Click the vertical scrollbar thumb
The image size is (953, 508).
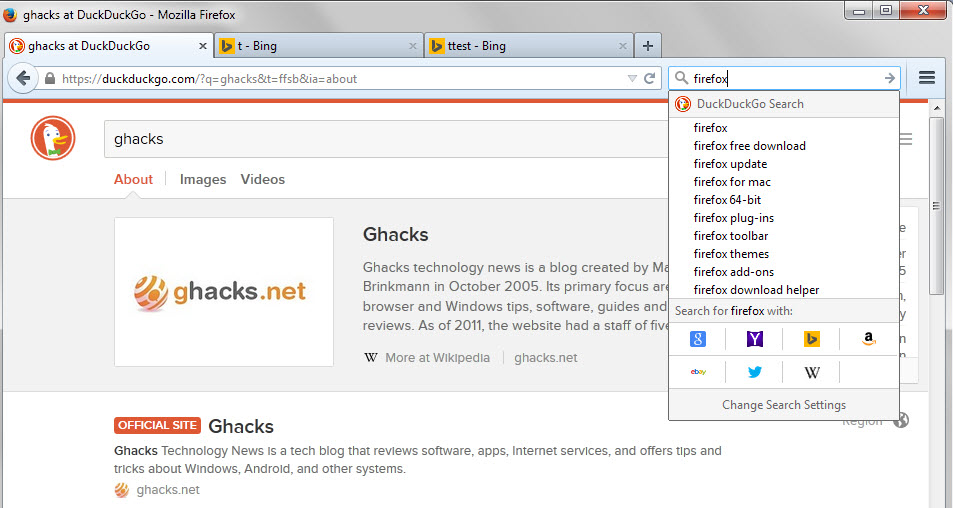coord(936,207)
